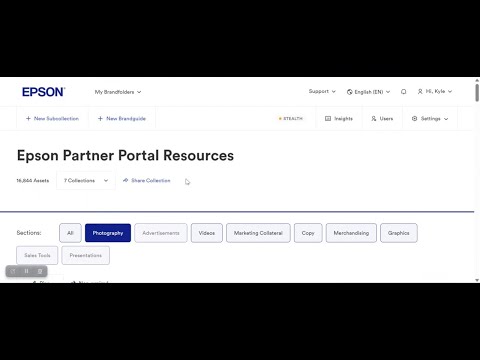The width and height of the screenshot is (480, 360).
Task: Open the Settings dropdown
Action: pos(430,119)
